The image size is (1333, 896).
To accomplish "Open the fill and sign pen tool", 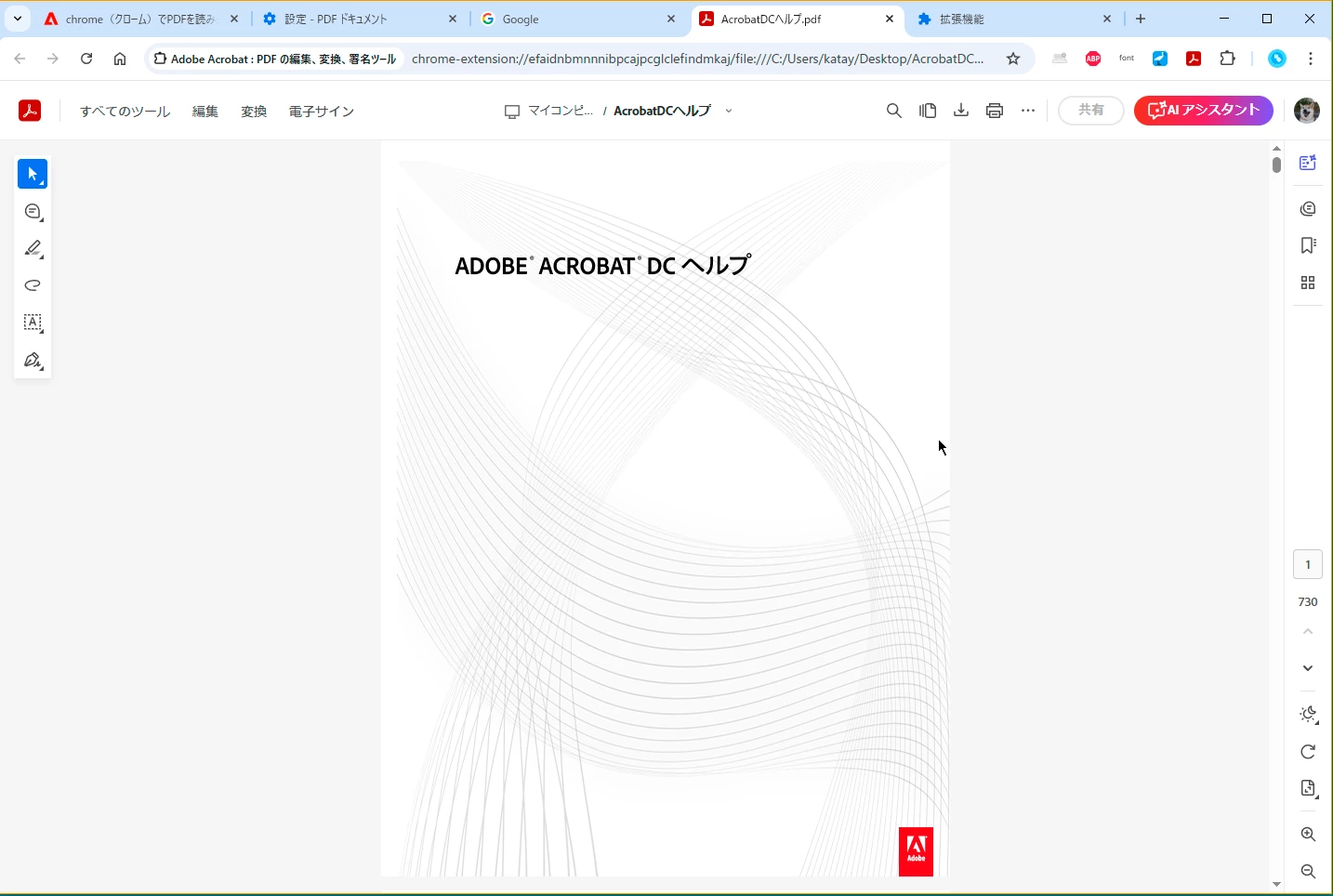I will click(33, 360).
